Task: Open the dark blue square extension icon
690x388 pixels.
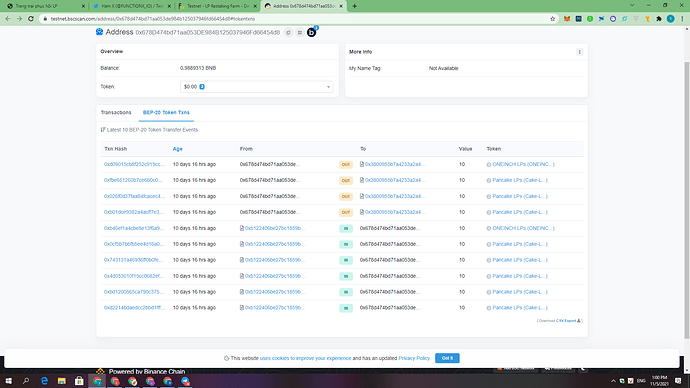Action: pyautogui.click(x=578, y=19)
